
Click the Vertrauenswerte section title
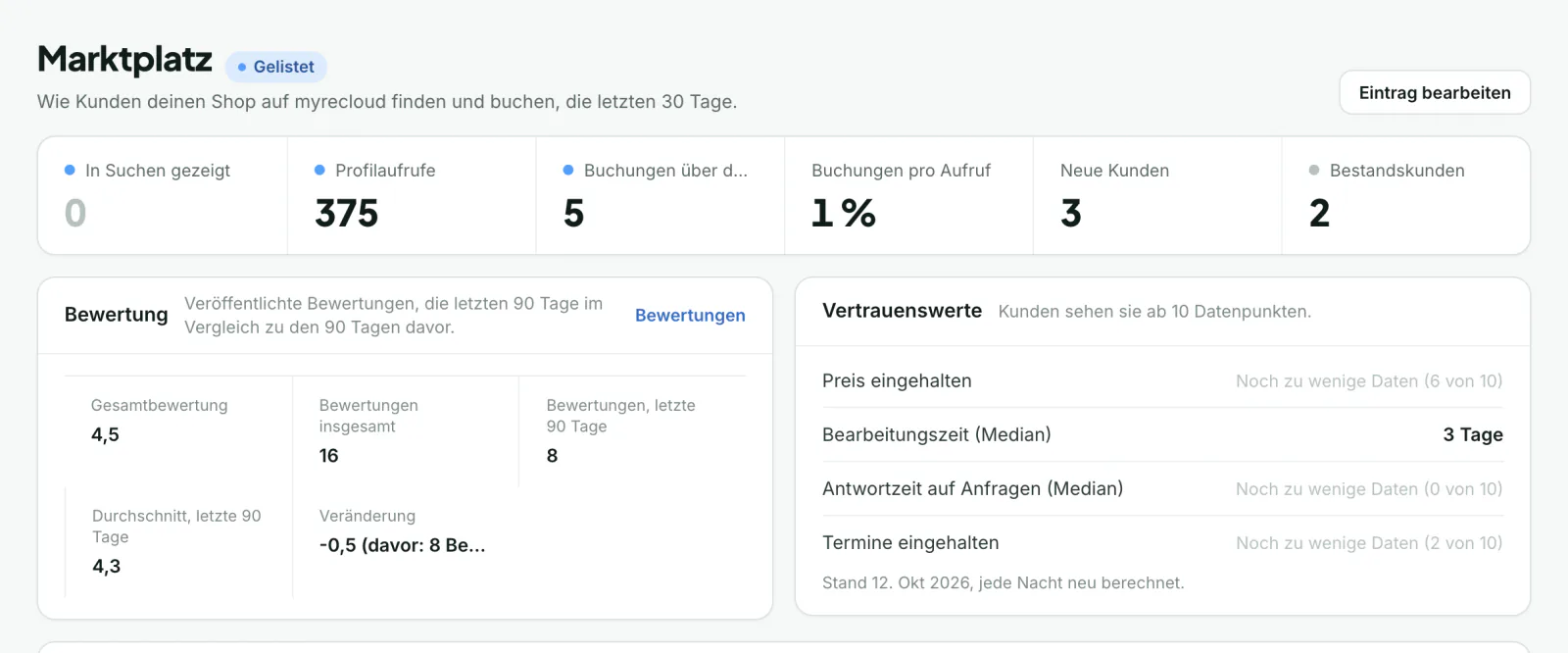902,311
